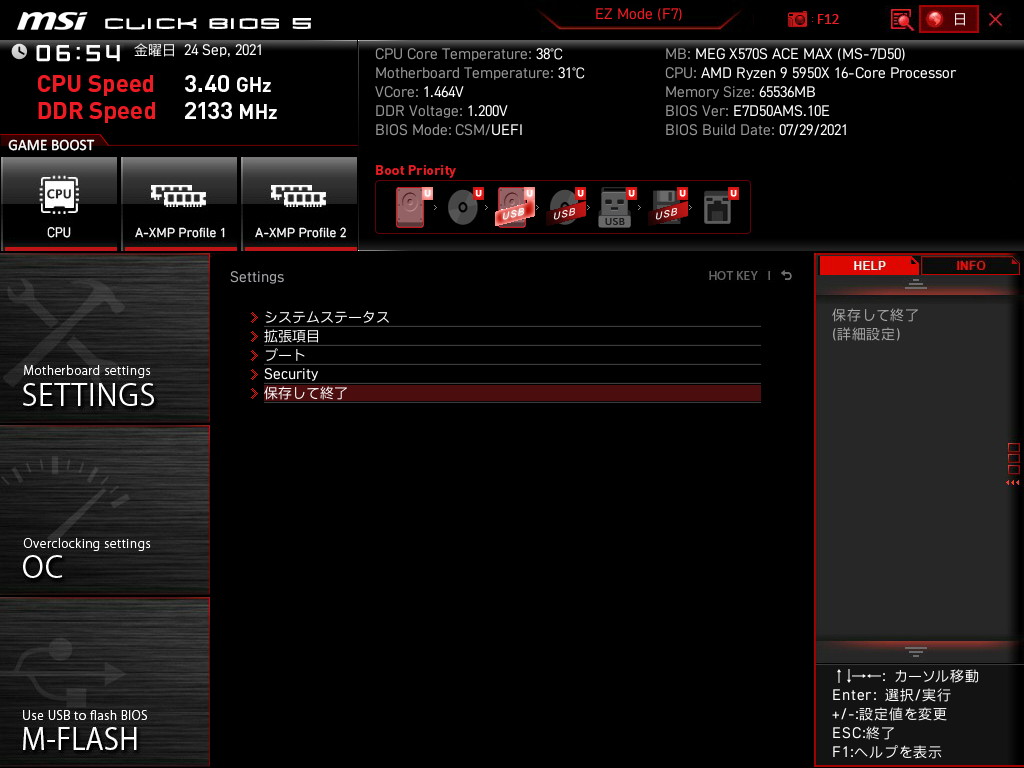Viewport: 1024px width, 768px height.
Task: Select the USB floppy boot device icon
Action: pyautogui.click(x=667, y=207)
